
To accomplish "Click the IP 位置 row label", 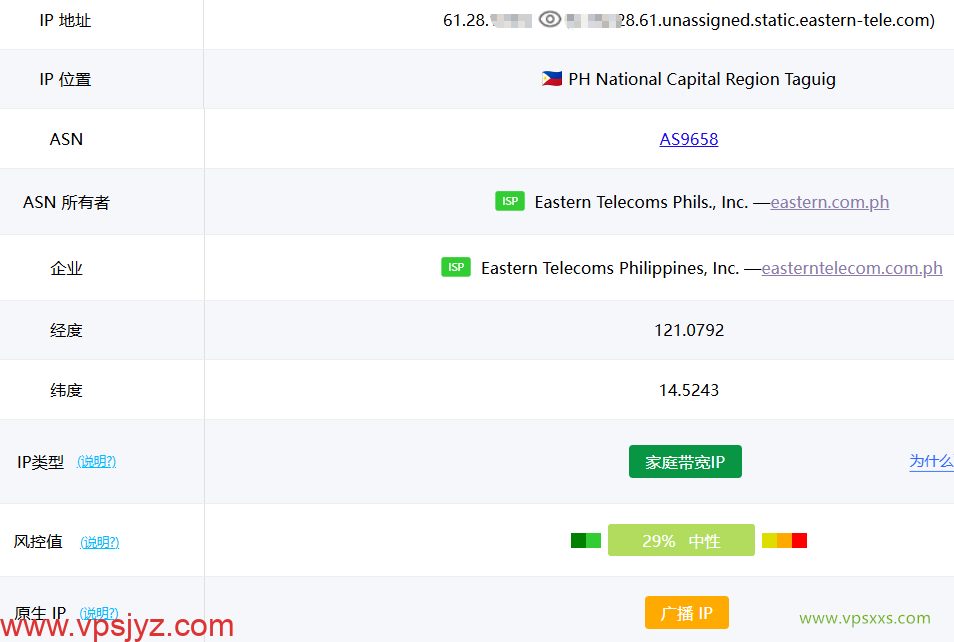I will (x=65, y=80).
